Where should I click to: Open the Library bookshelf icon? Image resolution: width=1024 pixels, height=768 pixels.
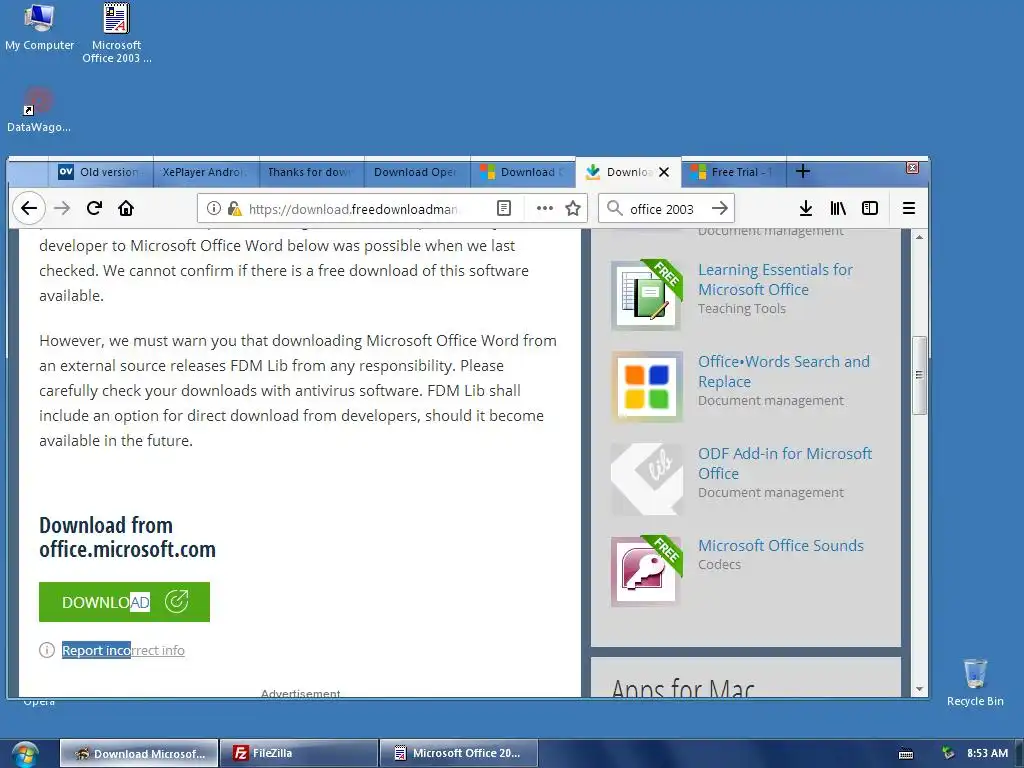838,208
